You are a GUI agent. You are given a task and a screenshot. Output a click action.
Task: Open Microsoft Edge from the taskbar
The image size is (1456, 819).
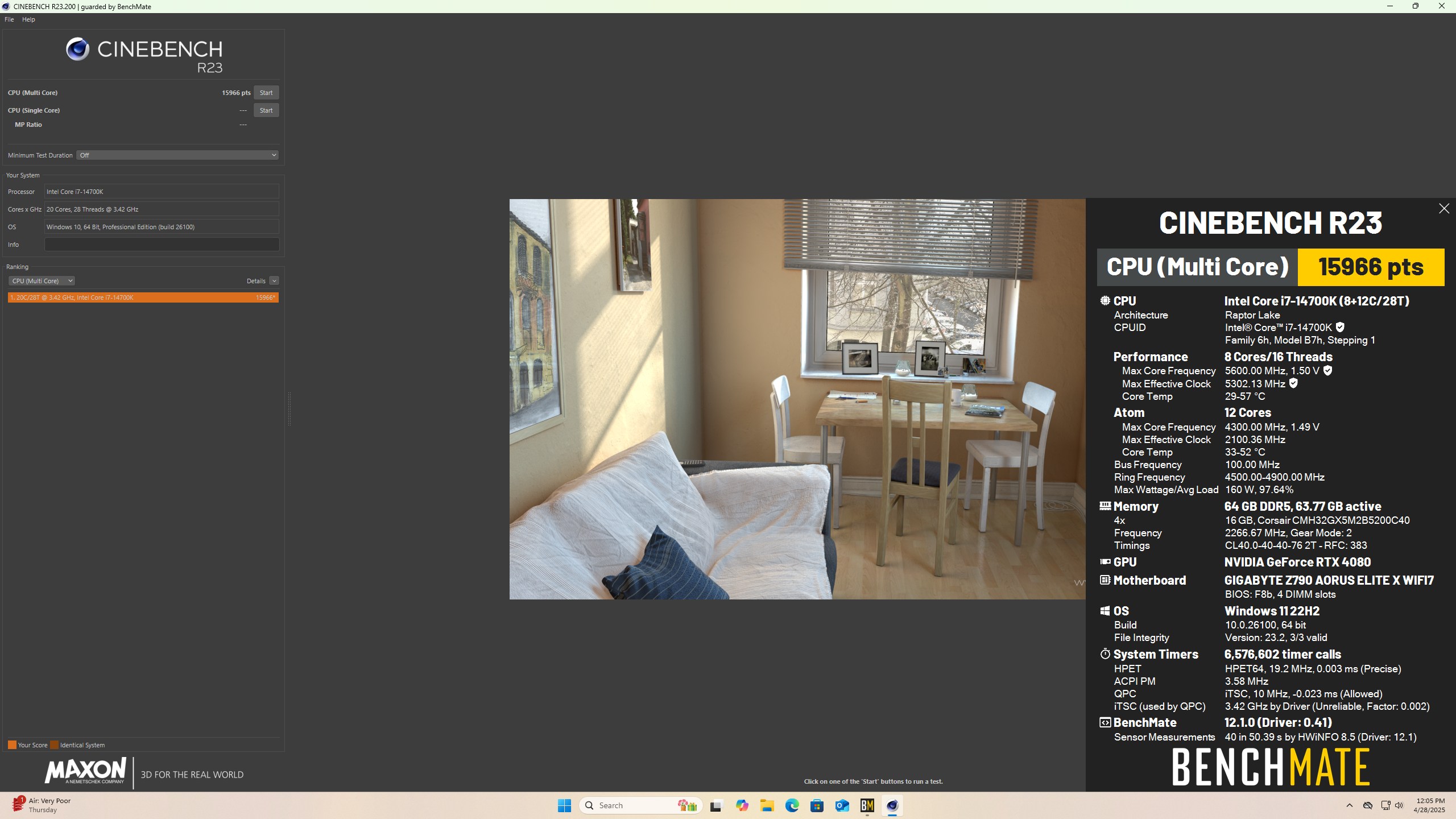coord(792,805)
